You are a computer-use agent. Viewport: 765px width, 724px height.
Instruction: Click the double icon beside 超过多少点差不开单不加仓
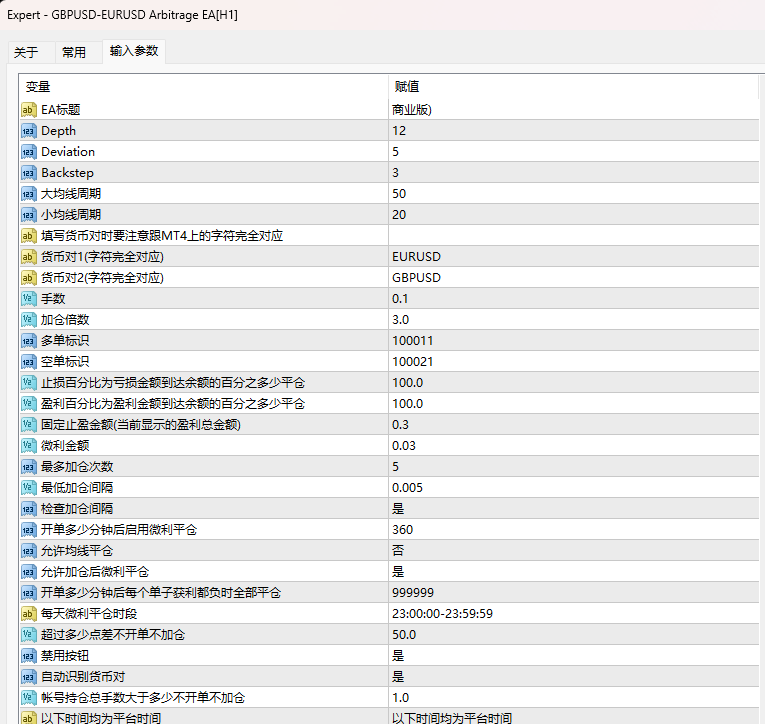(29, 634)
